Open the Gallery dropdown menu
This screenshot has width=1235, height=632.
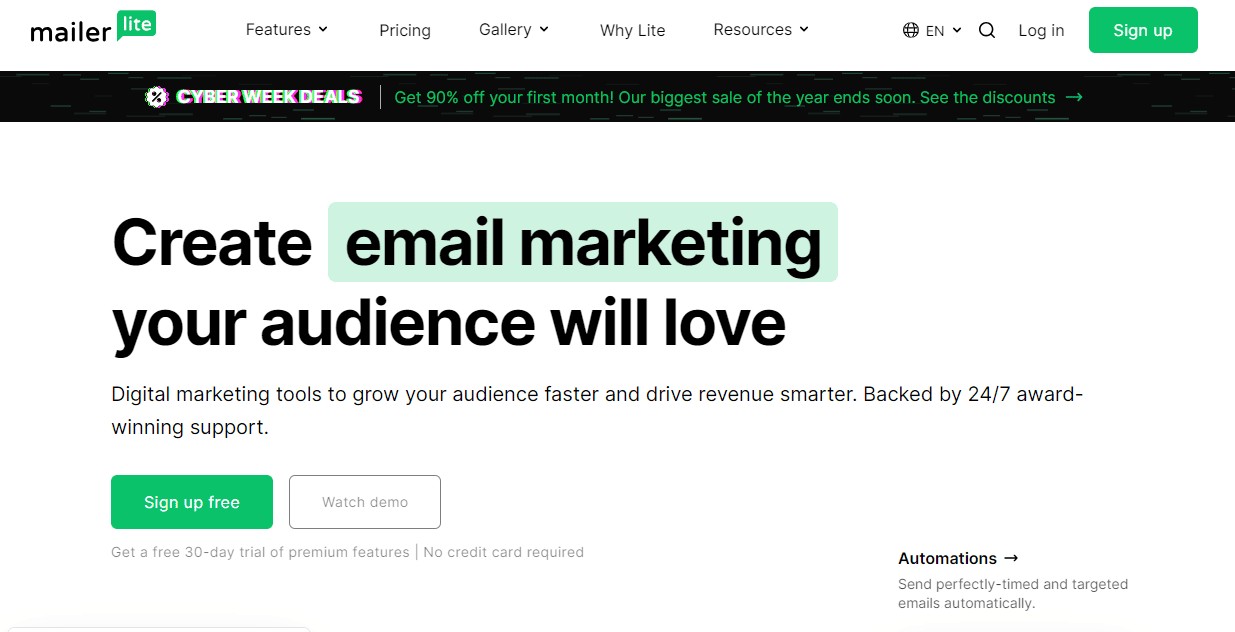pyautogui.click(x=513, y=30)
